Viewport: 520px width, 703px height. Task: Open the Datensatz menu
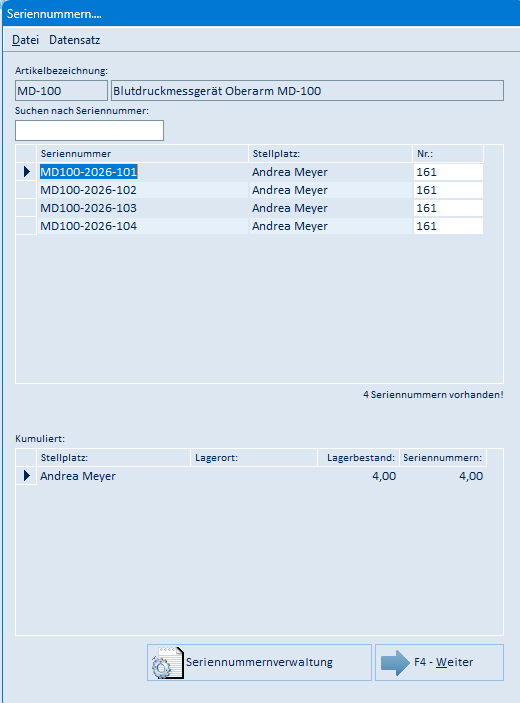pyautogui.click(x=74, y=40)
